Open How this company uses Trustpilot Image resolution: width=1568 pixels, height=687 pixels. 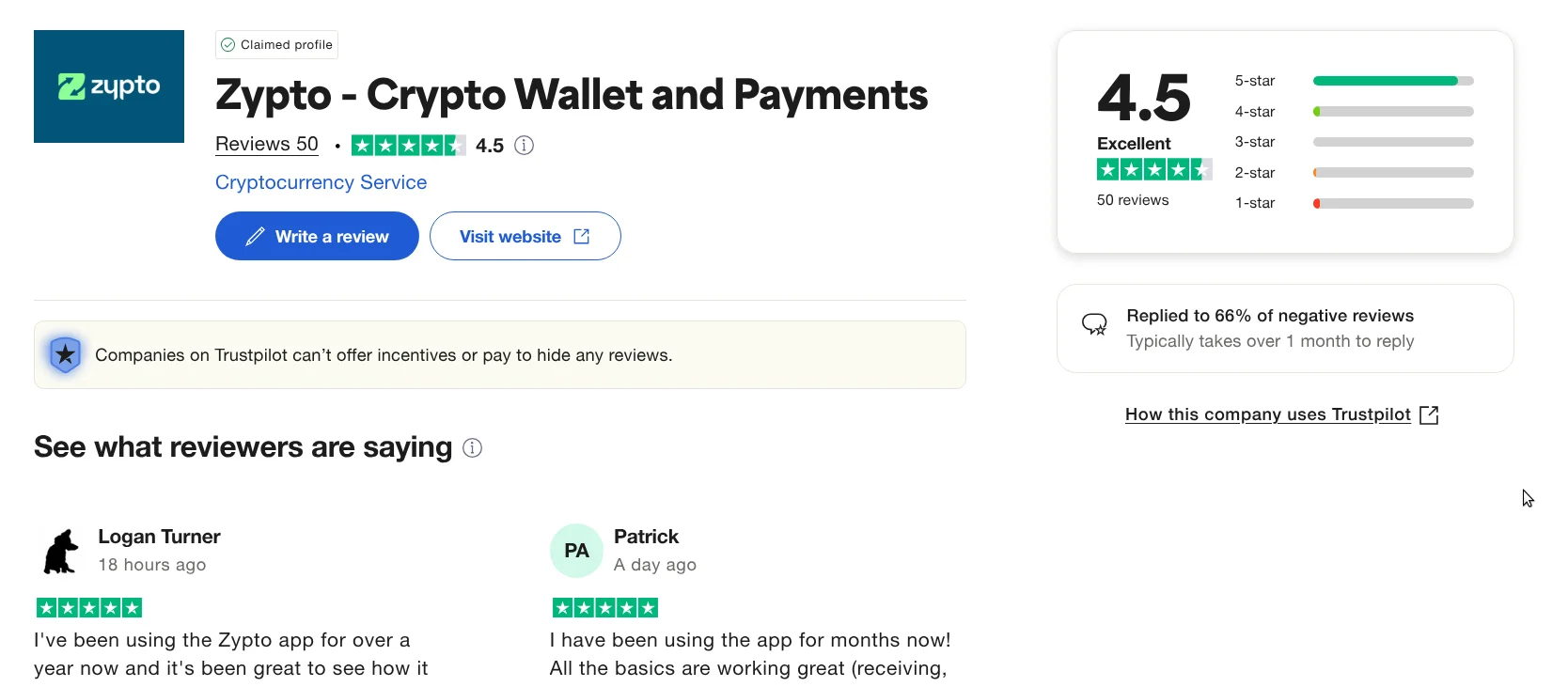point(1268,414)
